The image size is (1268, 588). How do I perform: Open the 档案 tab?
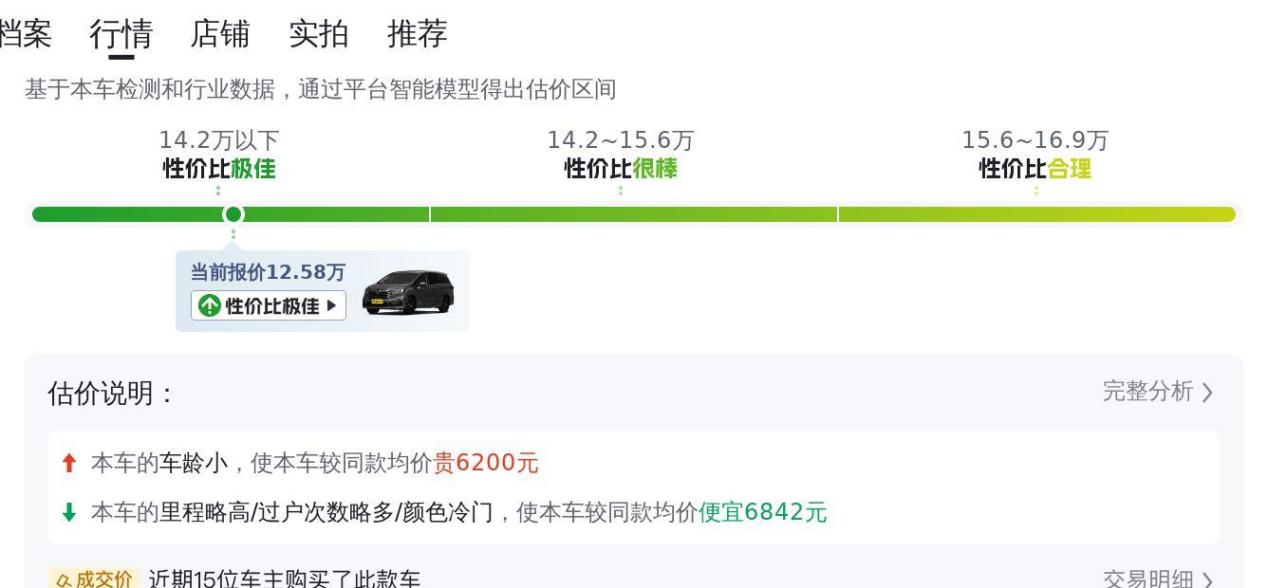(24, 34)
